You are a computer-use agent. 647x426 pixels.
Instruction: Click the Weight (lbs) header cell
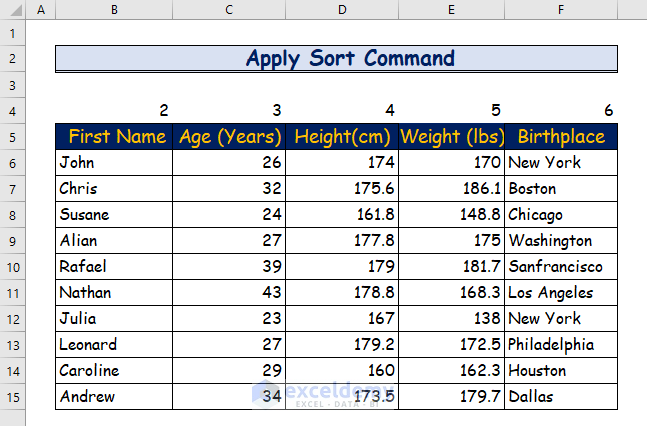(x=451, y=137)
